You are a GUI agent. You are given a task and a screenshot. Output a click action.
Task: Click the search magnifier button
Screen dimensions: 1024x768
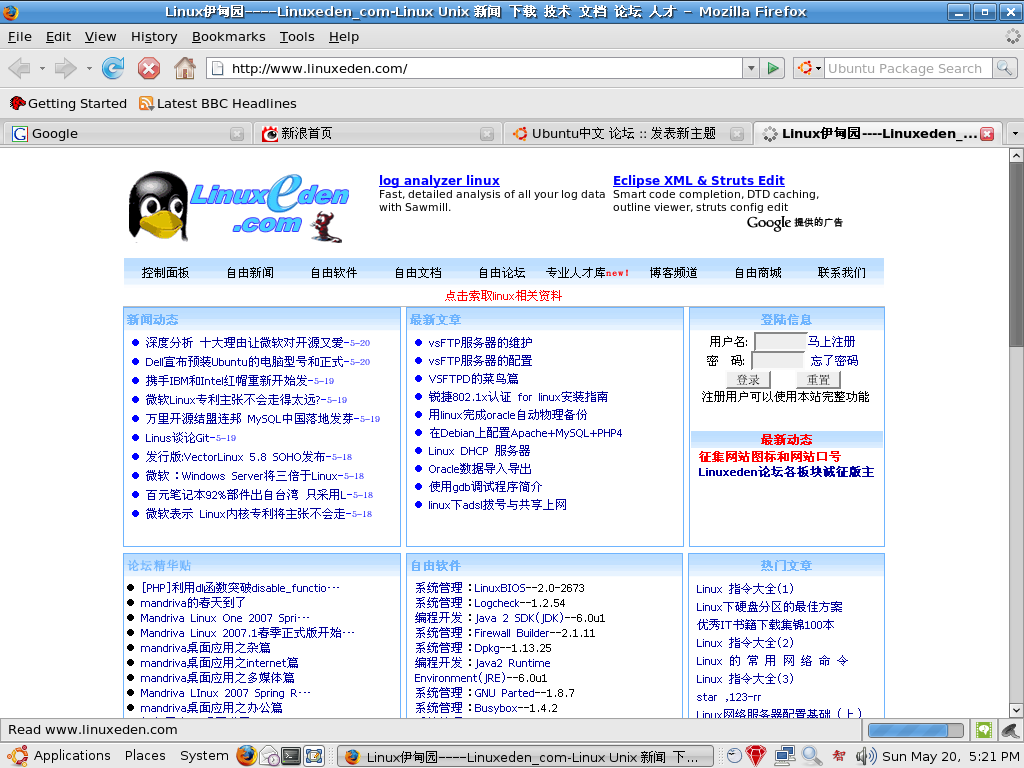[x=1004, y=68]
